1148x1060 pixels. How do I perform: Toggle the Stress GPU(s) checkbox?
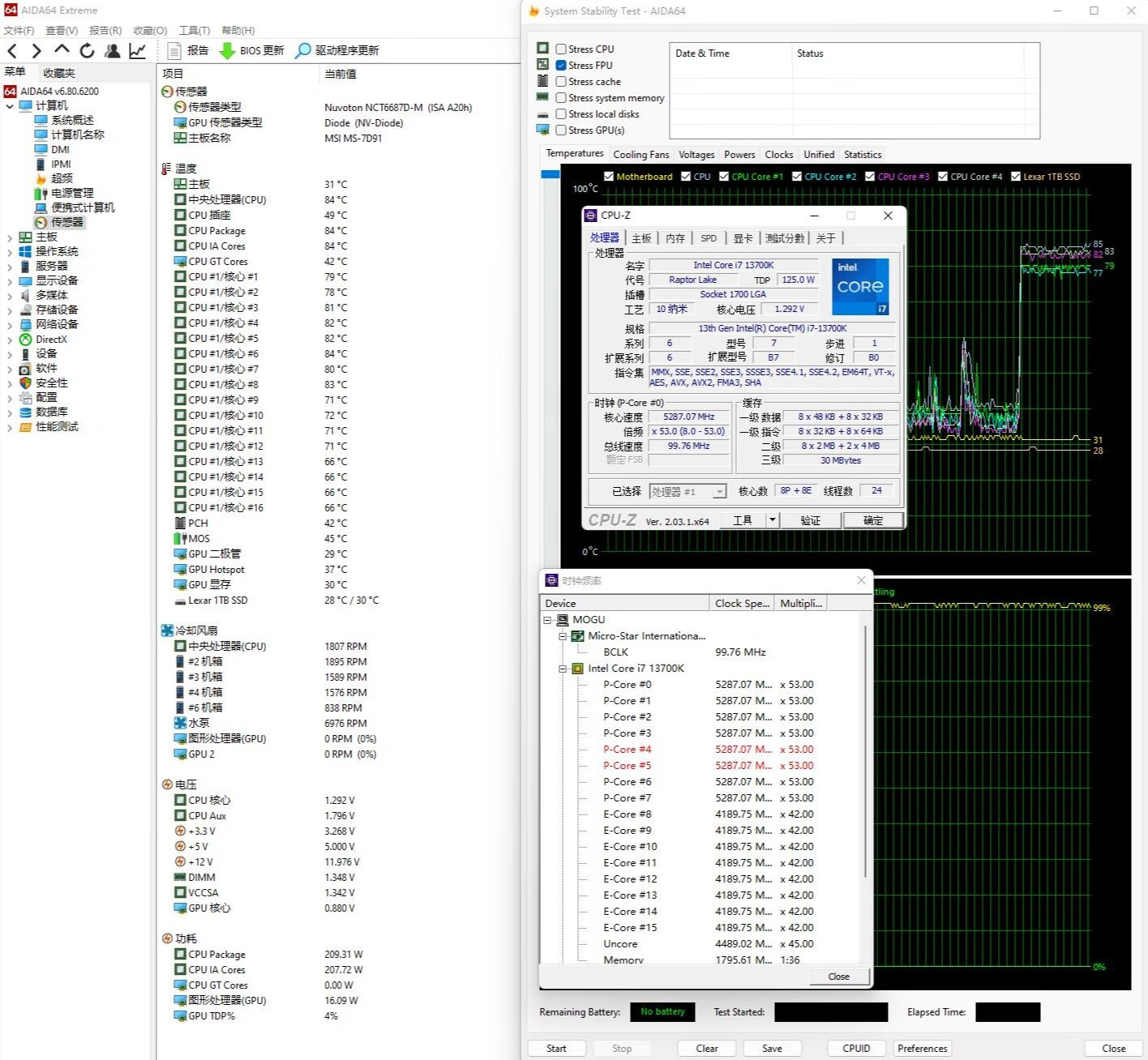pos(561,130)
